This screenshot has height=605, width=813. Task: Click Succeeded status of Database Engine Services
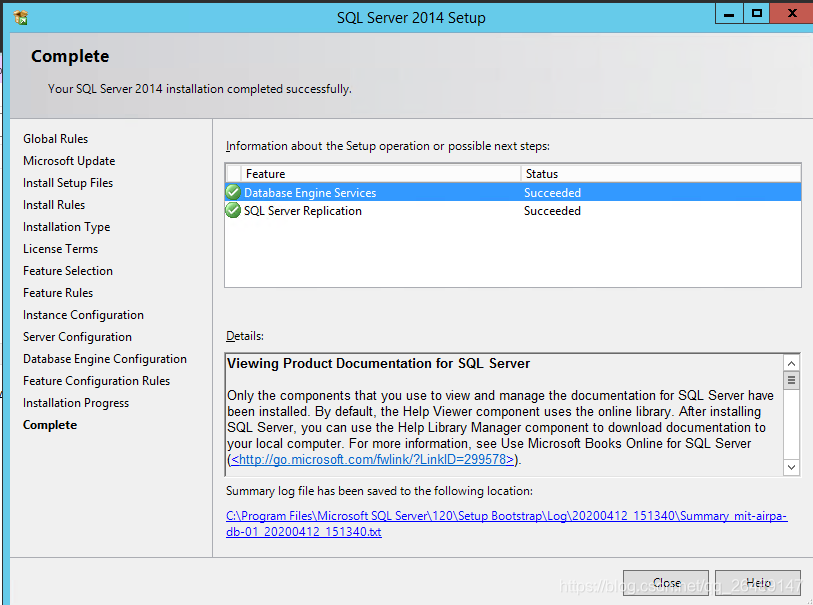click(552, 193)
